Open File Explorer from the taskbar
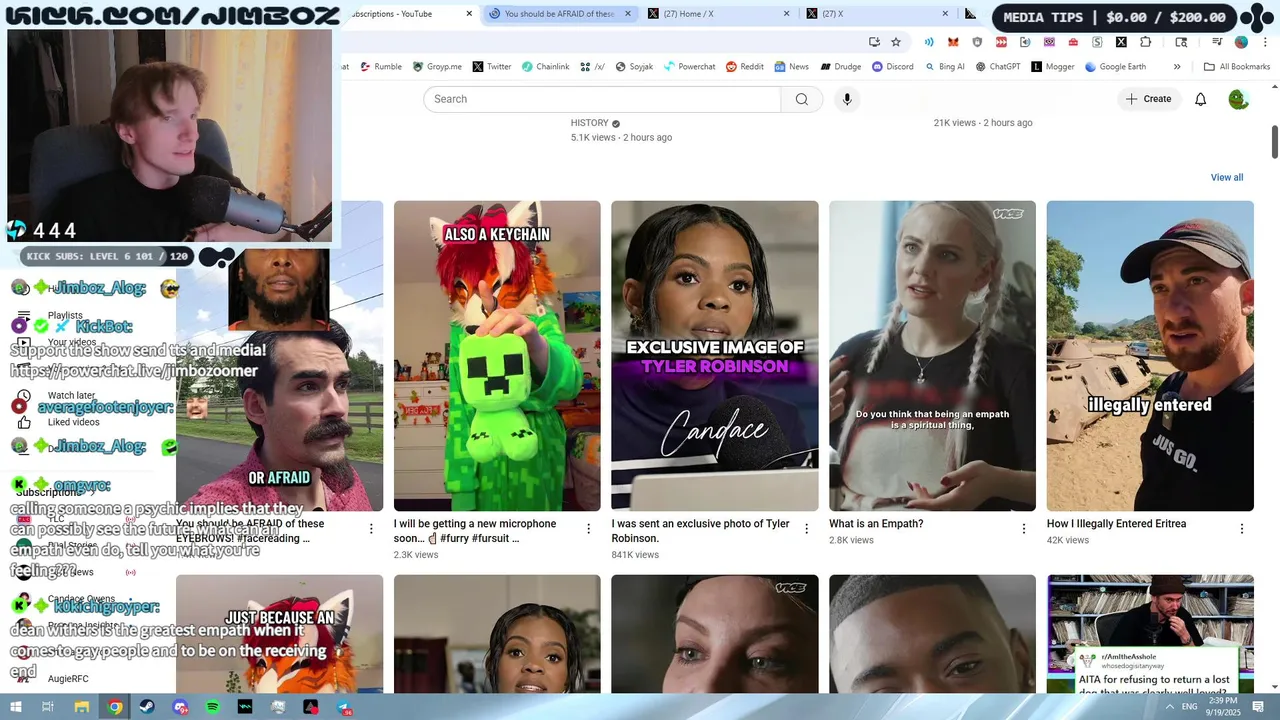Screen dimensions: 1280x720 (x=82, y=707)
